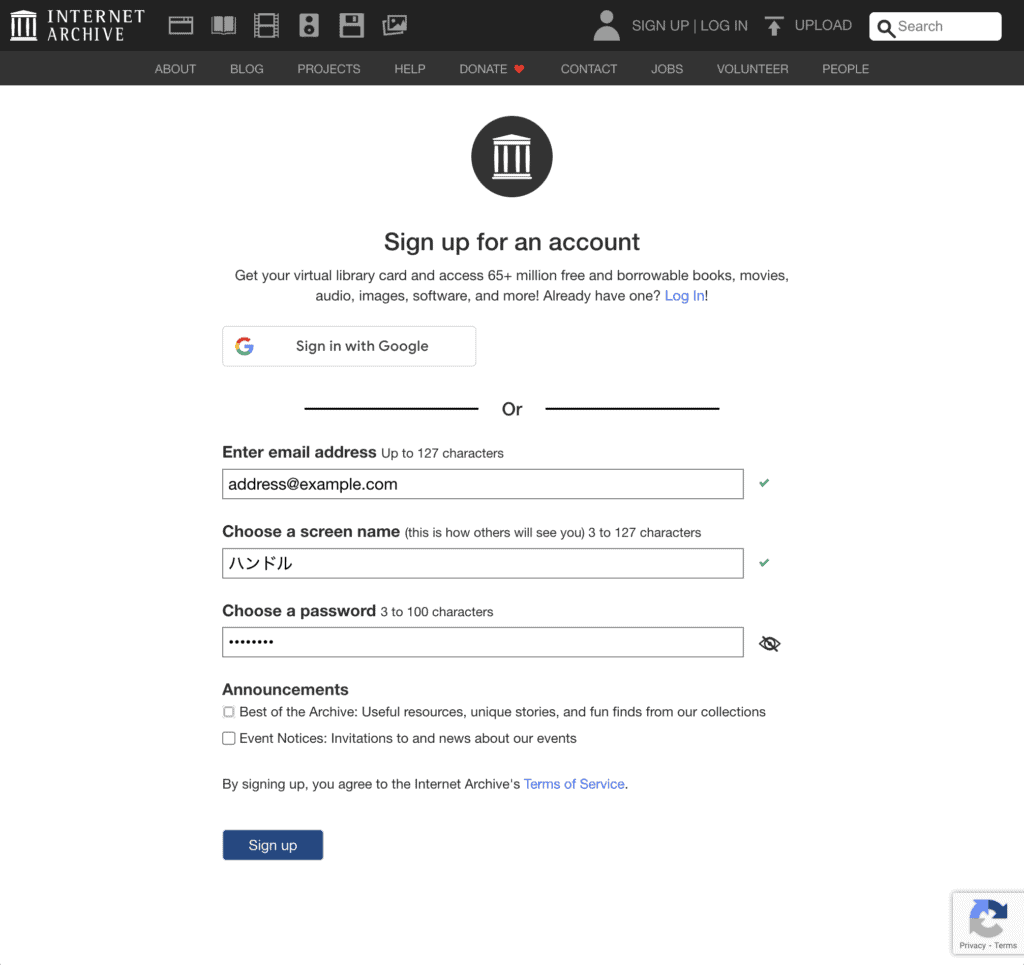Click the Upload link in header
This screenshot has width=1024, height=965.
[x=823, y=25]
